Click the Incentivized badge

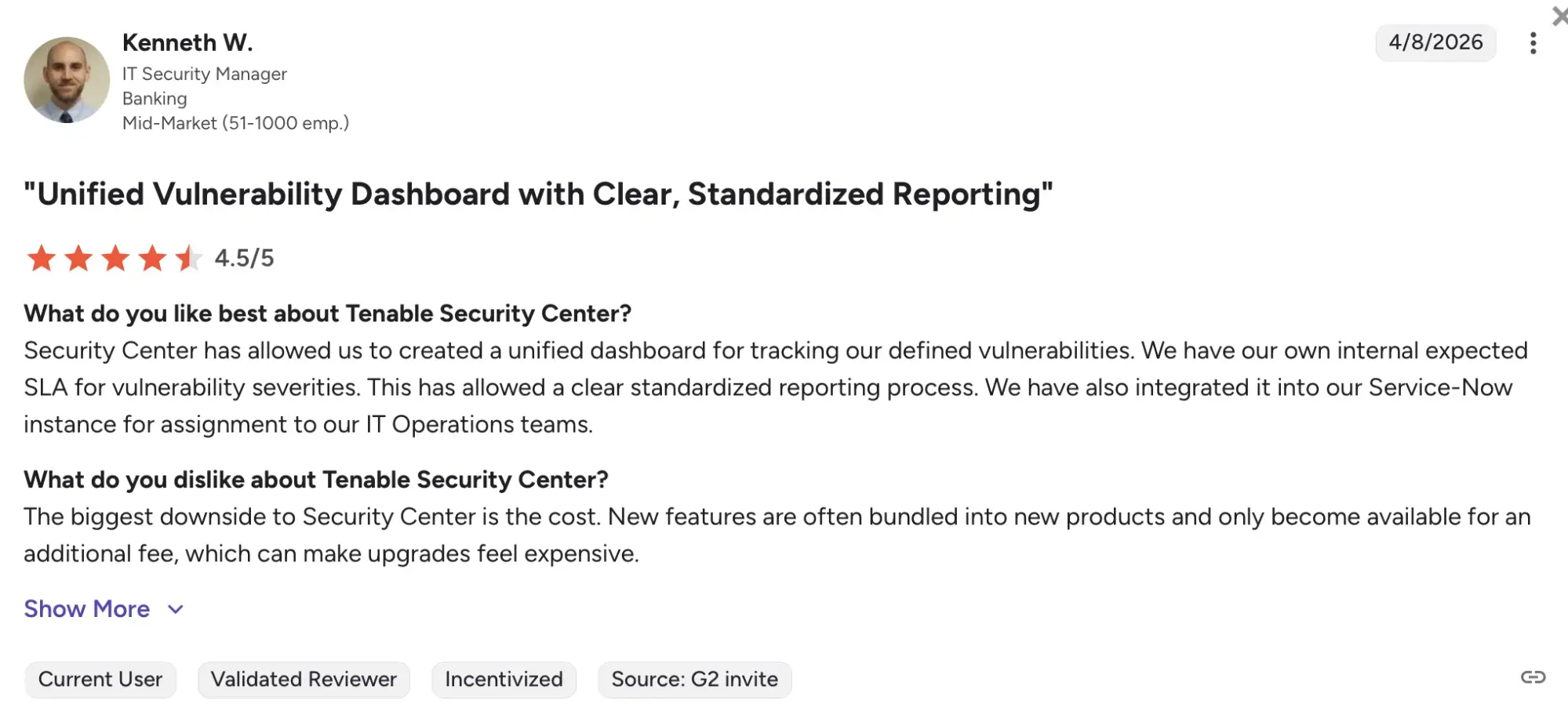coord(504,679)
